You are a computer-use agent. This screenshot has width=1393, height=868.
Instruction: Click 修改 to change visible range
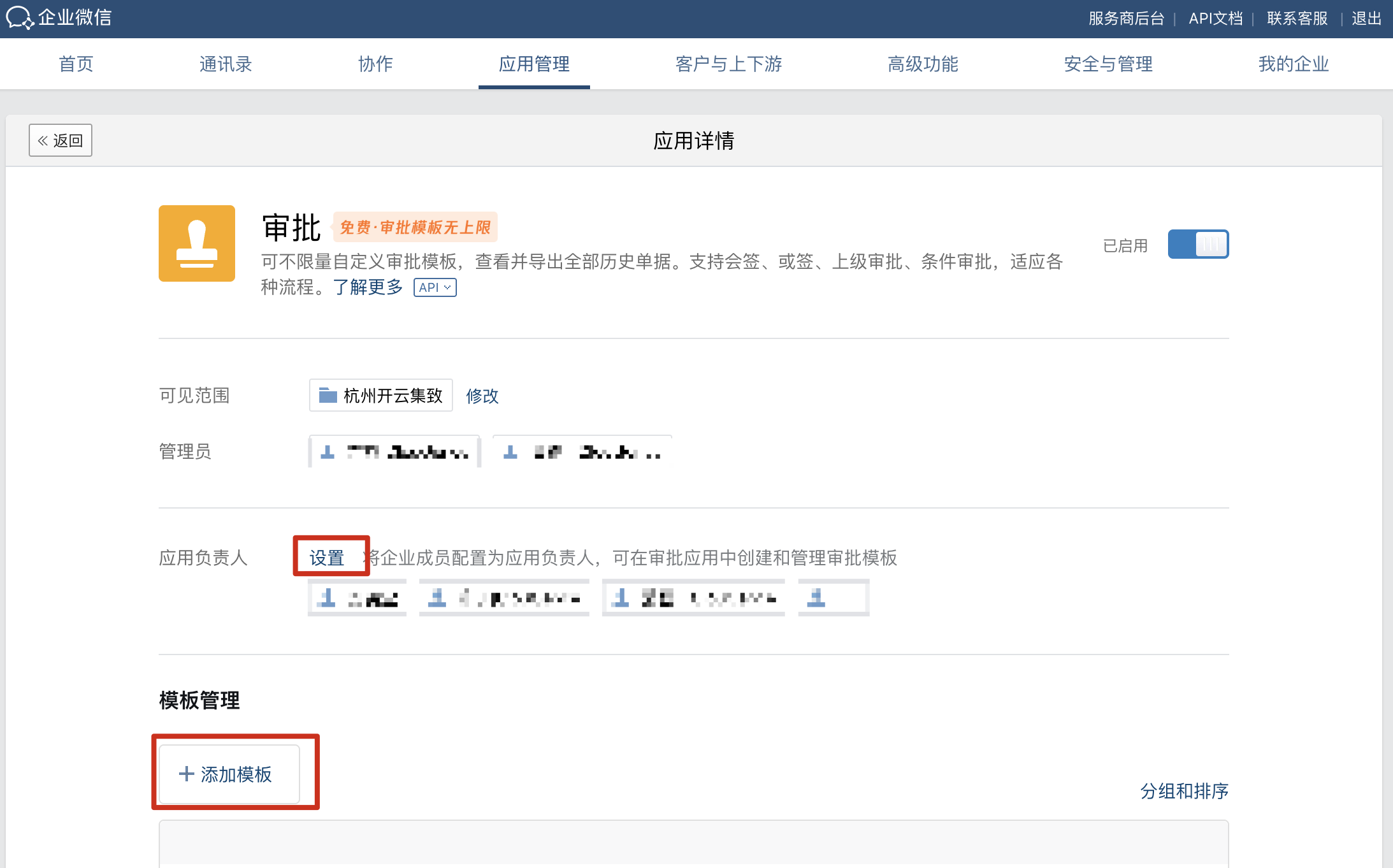[x=482, y=396]
